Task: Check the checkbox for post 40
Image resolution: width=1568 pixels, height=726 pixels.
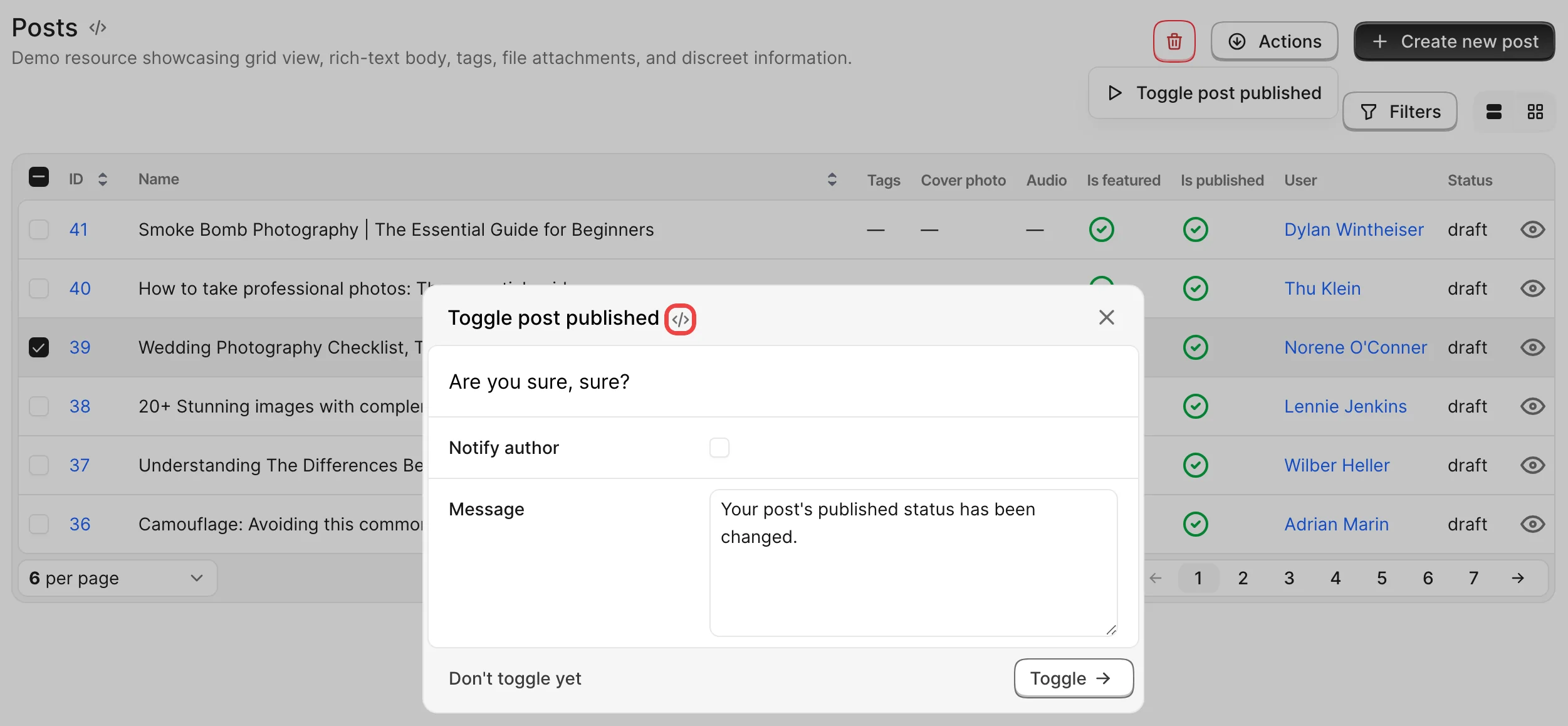Action: pos(39,288)
